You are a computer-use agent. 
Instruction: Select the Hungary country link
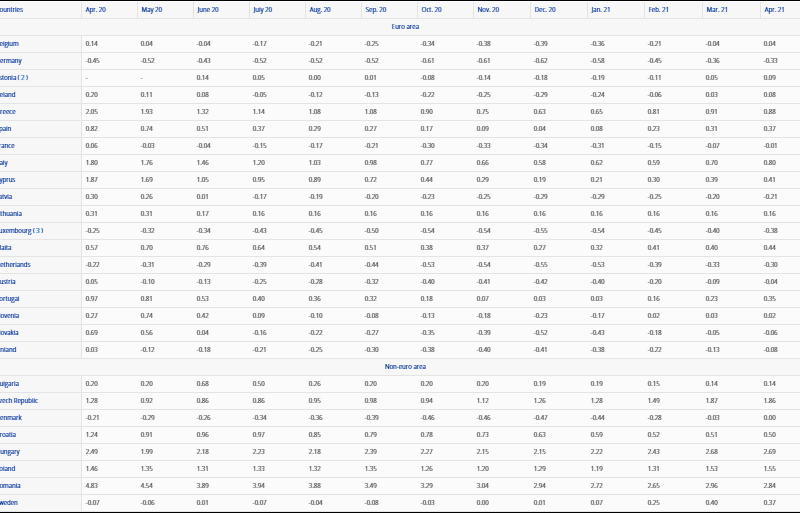(11, 451)
